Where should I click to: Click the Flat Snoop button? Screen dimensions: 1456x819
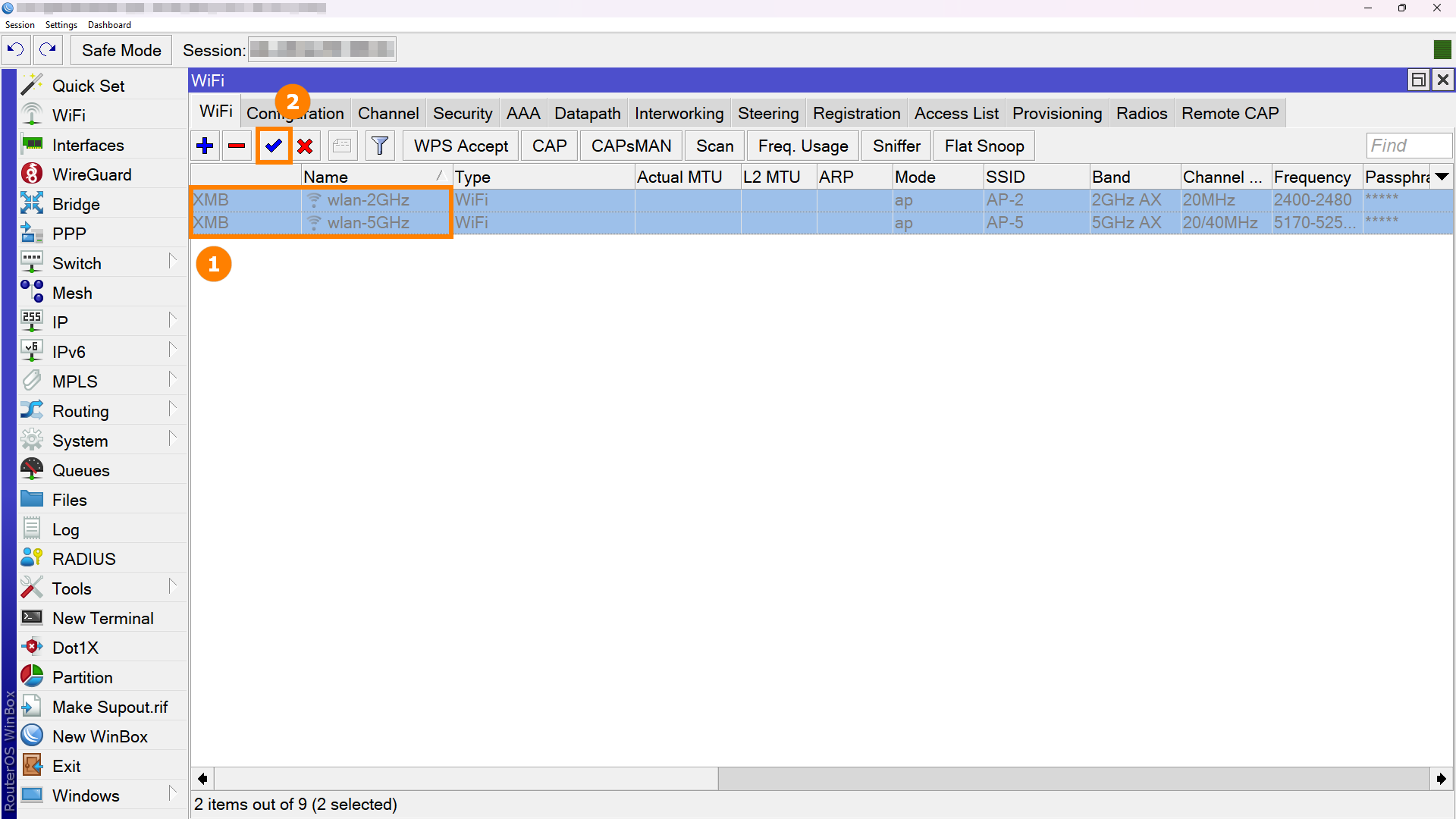984,146
